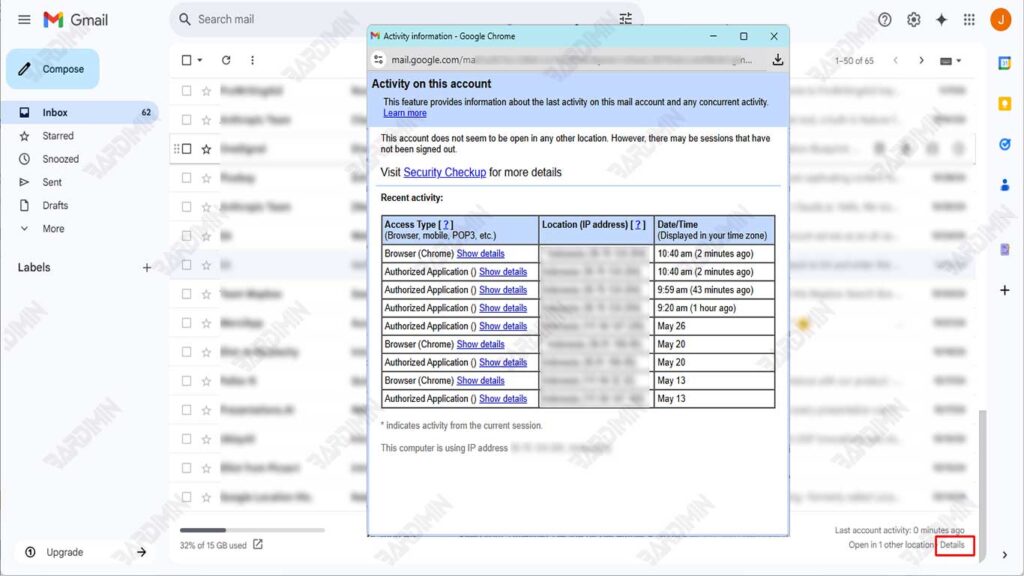Image resolution: width=1024 pixels, height=576 pixels.
Task: Expand the side panel arrow at bottom right
Action: click(1004, 555)
